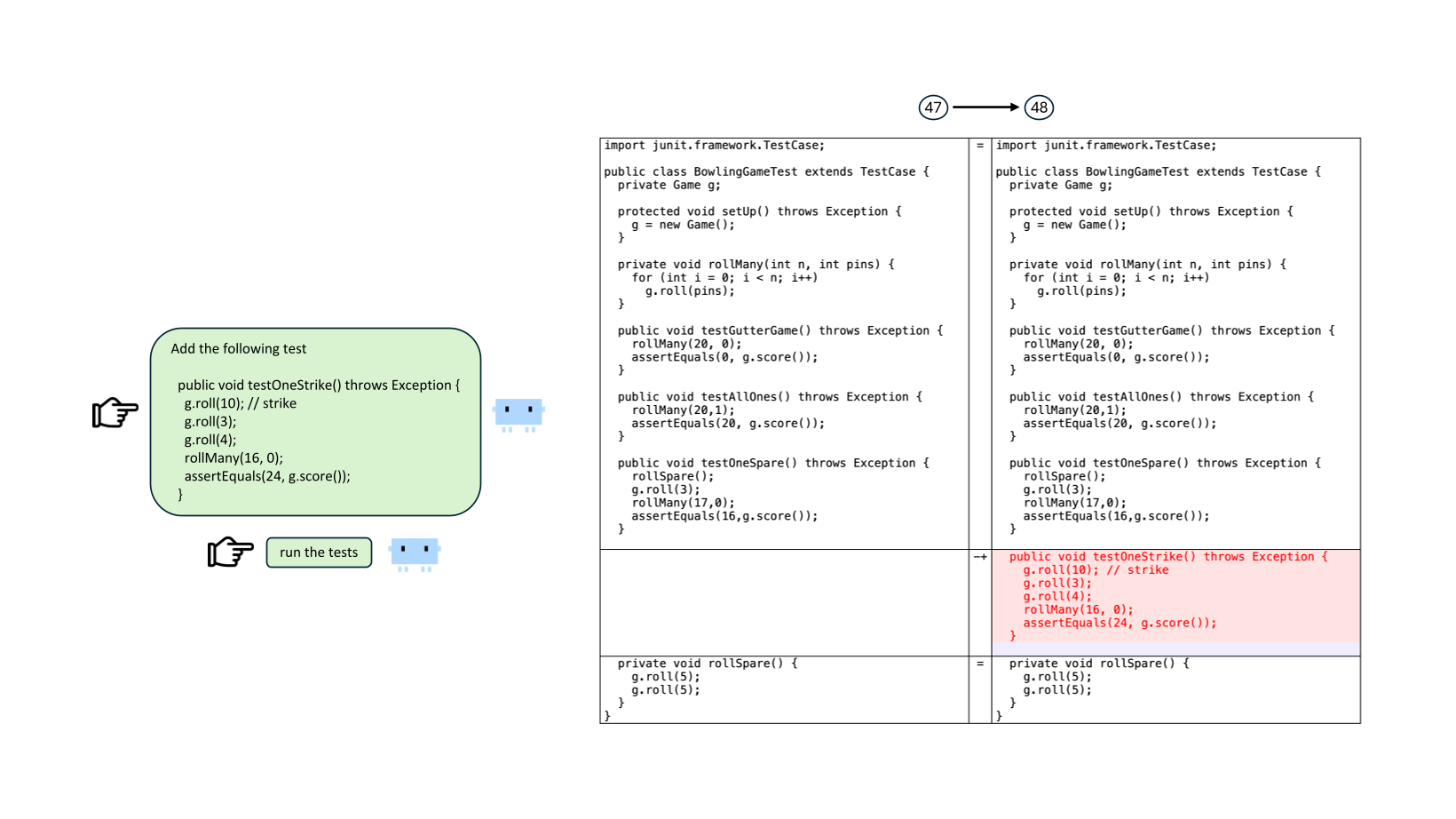Click the bottom equals marker in diff gutter

coord(980,664)
